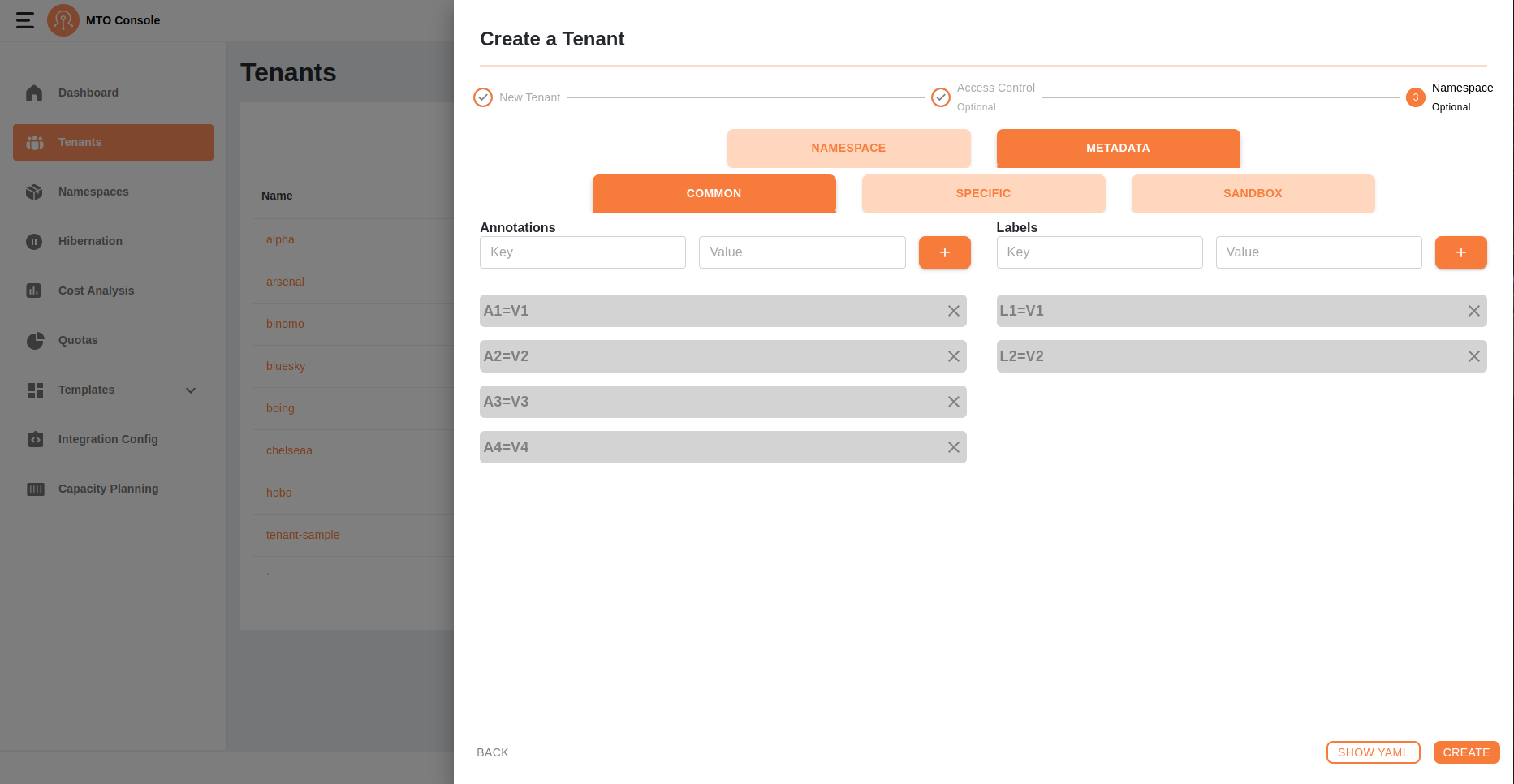Open the hamburger menu icon
The height and width of the screenshot is (784, 1514).
click(x=25, y=20)
